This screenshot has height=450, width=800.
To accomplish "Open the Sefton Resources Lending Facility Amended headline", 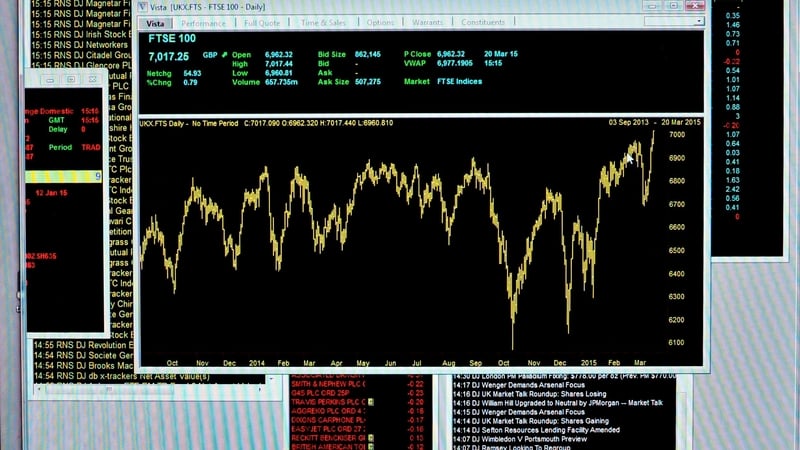I will point(536,430).
